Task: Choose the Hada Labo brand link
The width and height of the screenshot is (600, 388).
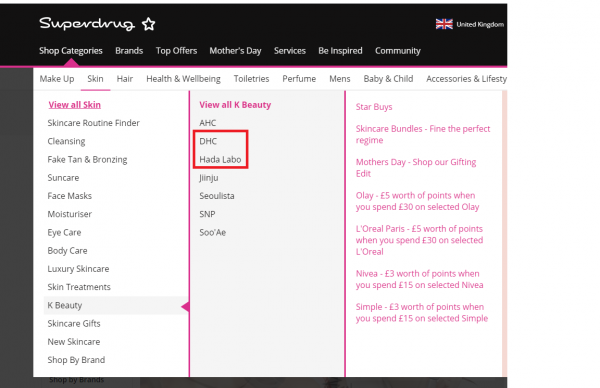Action: [x=220, y=160]
